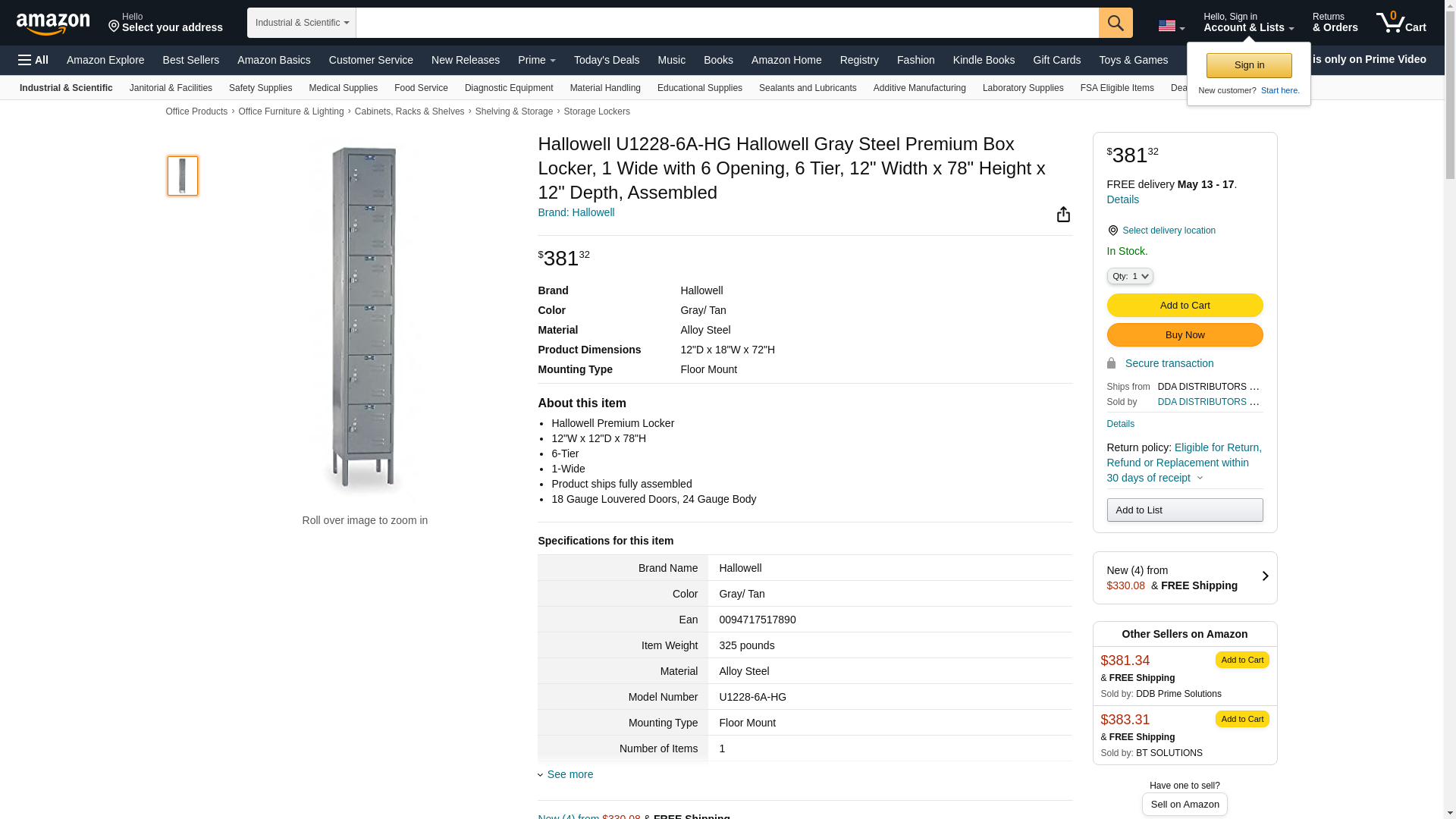Viewport: 1456px width, 819px height.
Task: Open the Qty quantity dropdown
Action: tap(1130, 277)
